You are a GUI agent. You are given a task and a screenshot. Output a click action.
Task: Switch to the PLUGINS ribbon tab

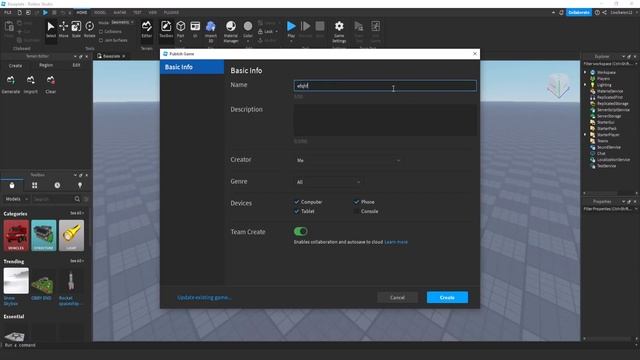(x=171, y=13)
